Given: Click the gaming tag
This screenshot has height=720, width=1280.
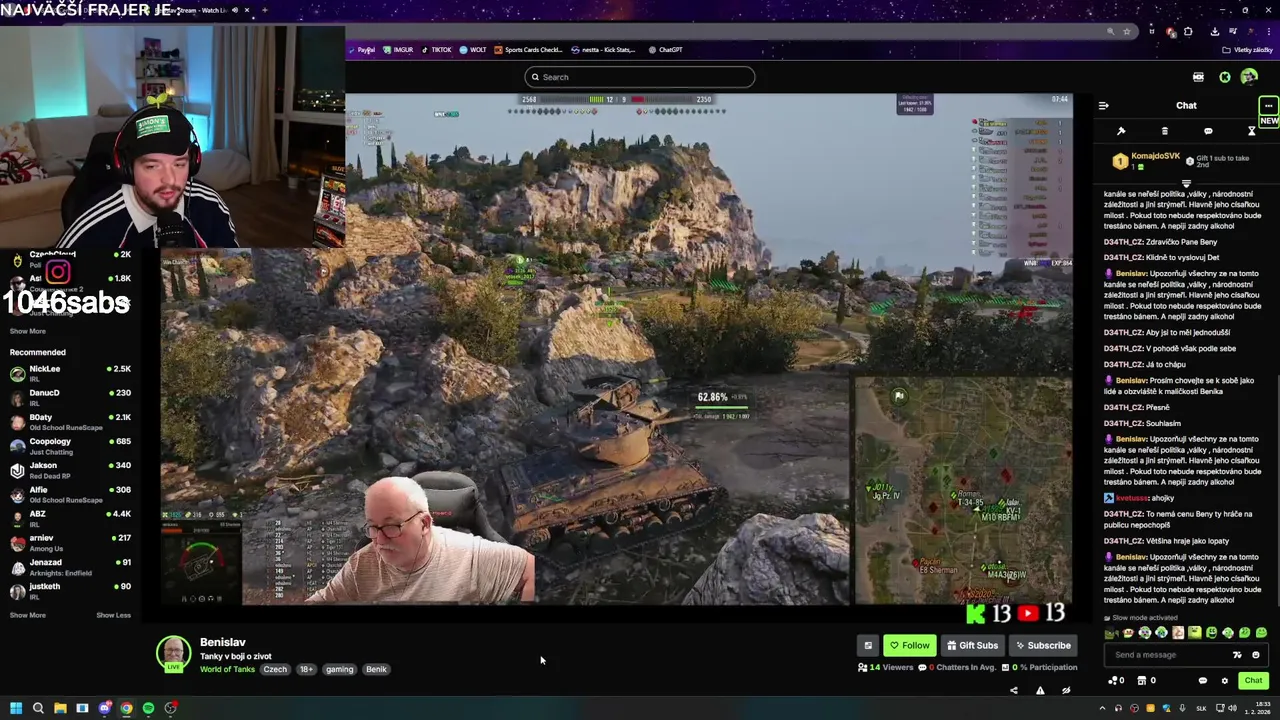Looking at the screenshot, I should pos(339,669).
